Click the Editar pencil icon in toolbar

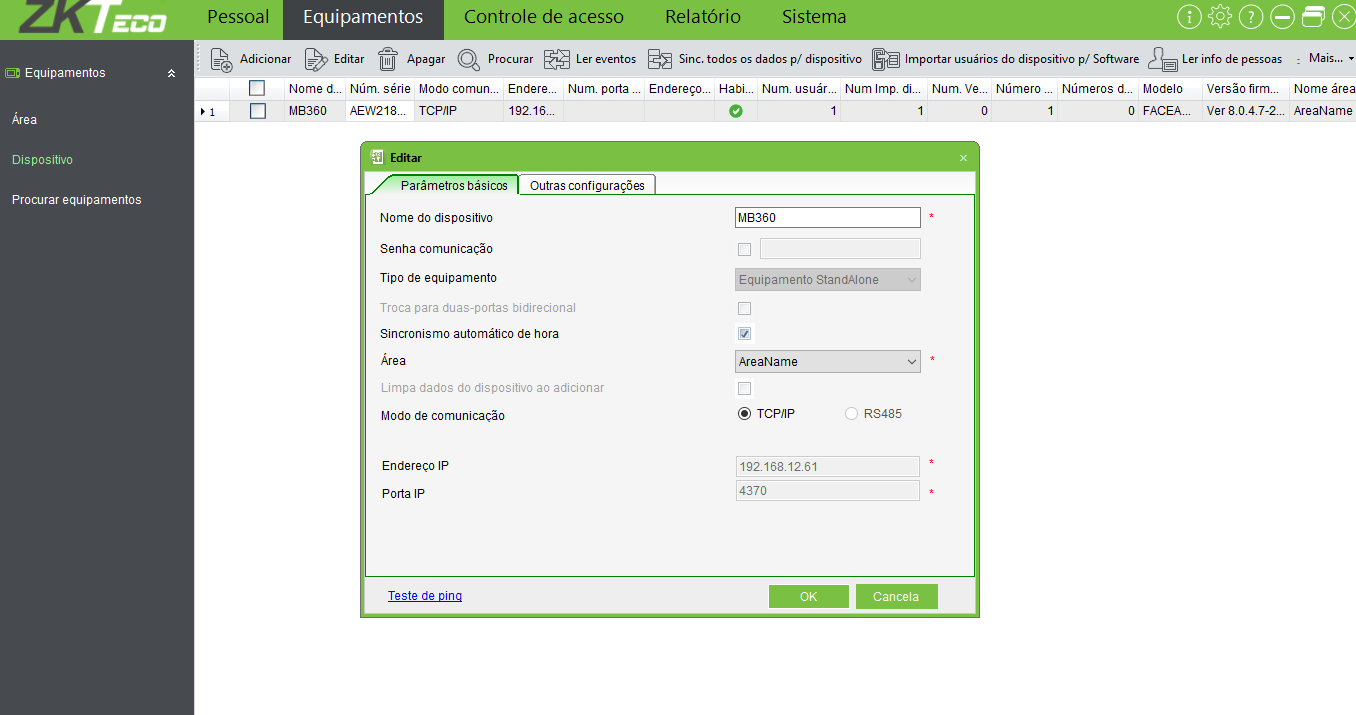[x=316, y=59]
